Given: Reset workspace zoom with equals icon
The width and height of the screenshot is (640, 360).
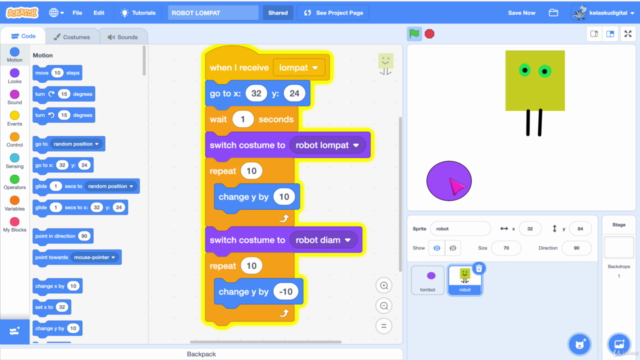Looking at the screenshot, I should 384,326.
